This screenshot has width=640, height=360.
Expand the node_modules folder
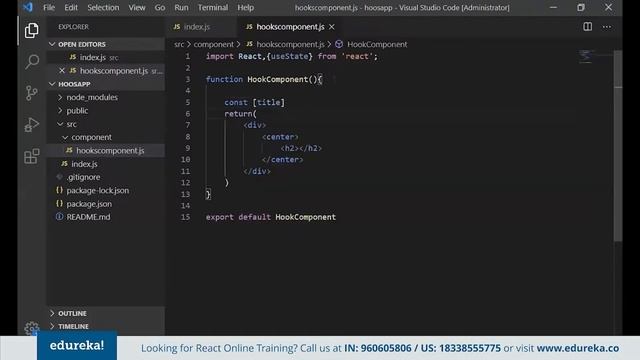[x=92, y=97]
